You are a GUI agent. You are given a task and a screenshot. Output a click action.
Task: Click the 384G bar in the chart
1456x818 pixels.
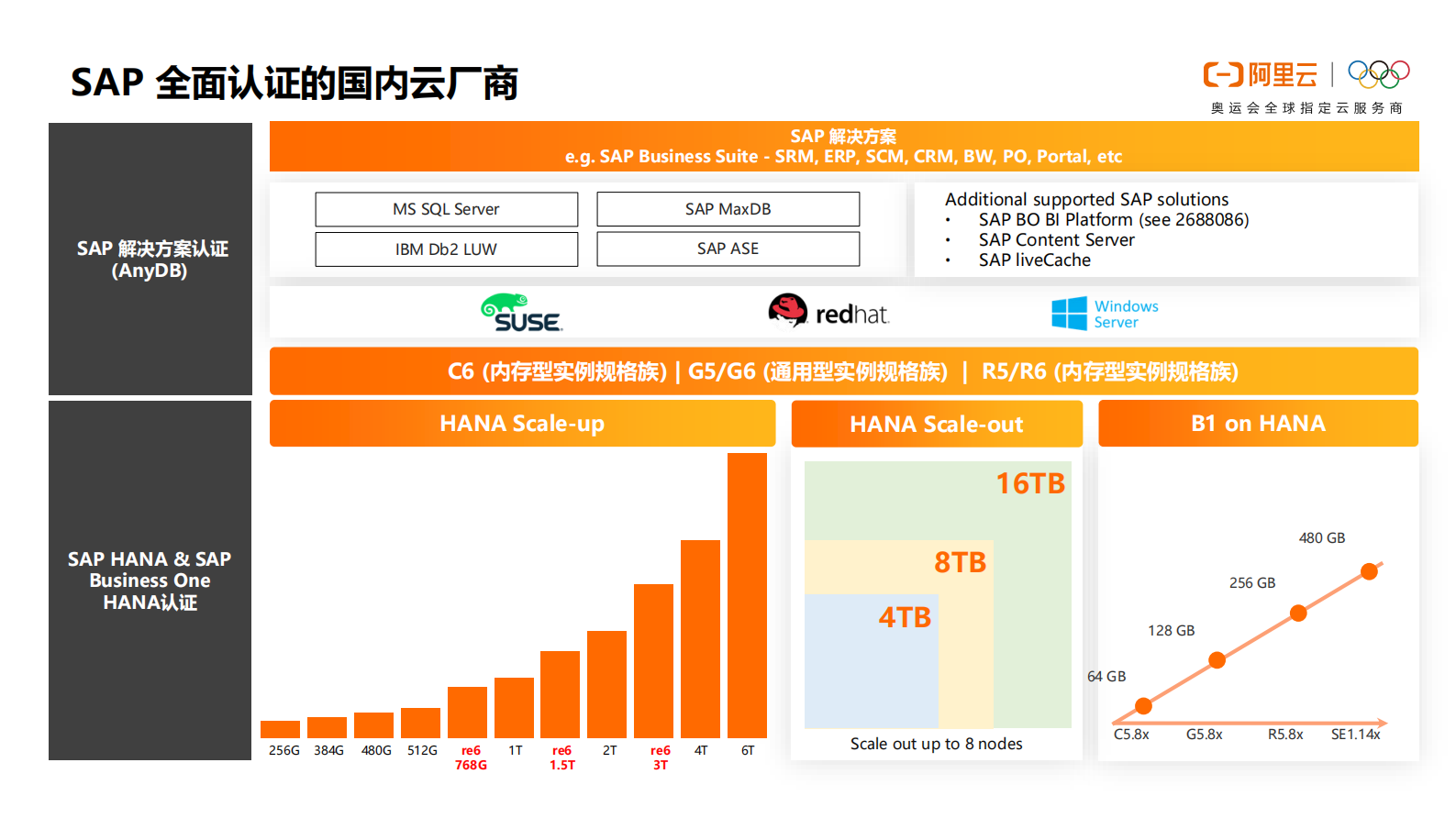327,727
